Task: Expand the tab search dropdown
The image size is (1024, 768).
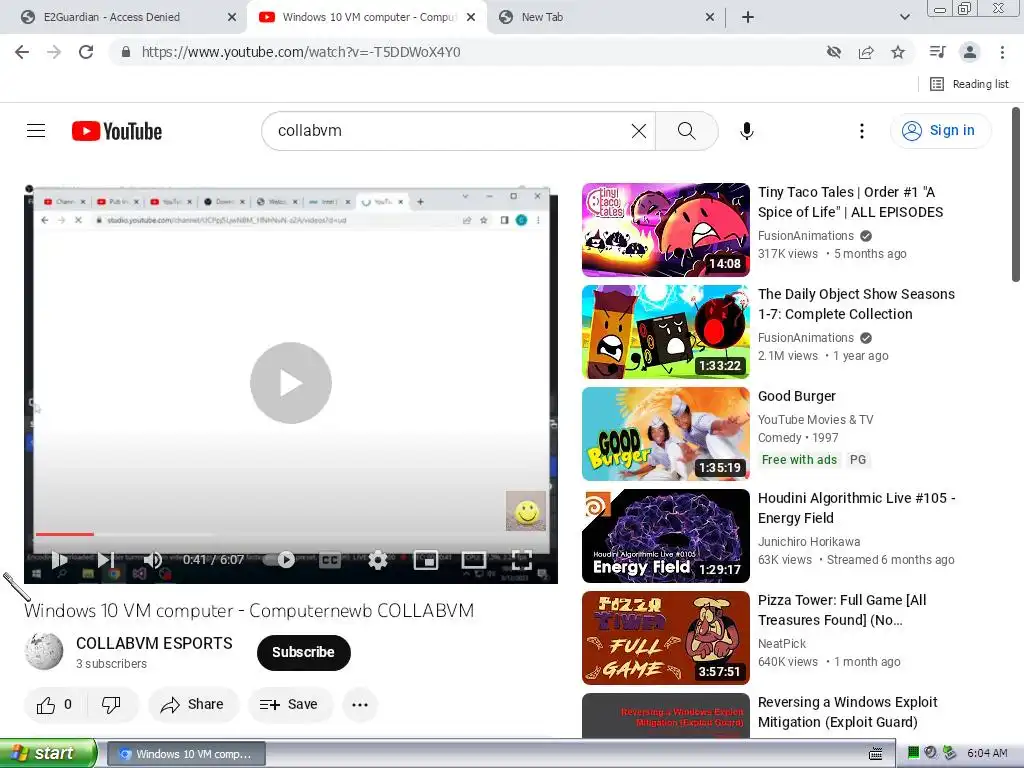Action: coord(904,18)
